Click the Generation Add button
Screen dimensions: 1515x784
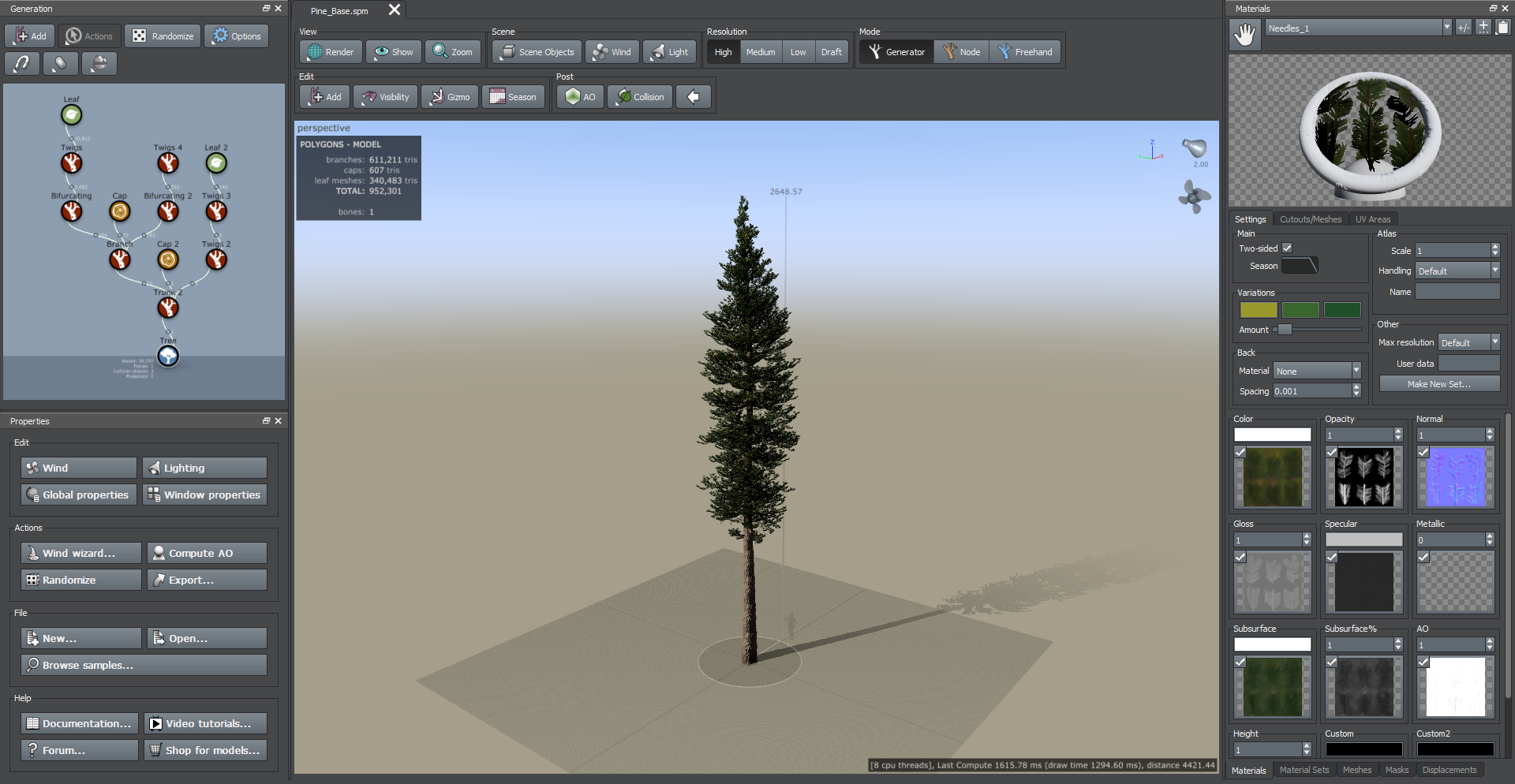[x=29, y=36]
